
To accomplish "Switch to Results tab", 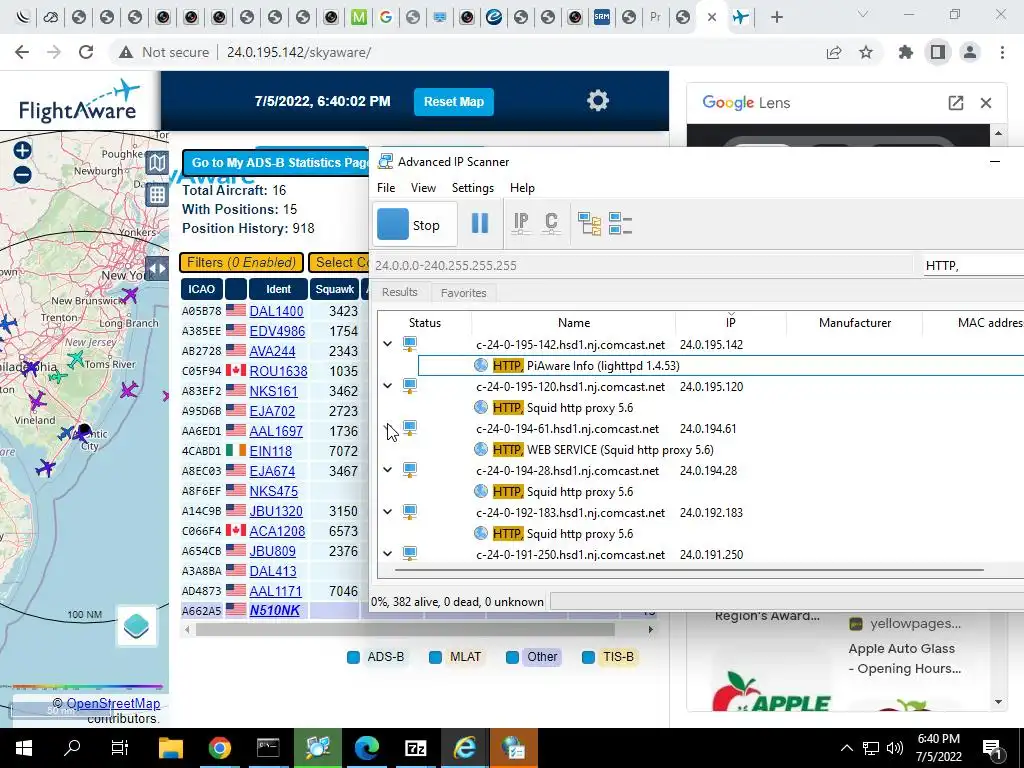I will pyautogui.click(x=400, y=293).
